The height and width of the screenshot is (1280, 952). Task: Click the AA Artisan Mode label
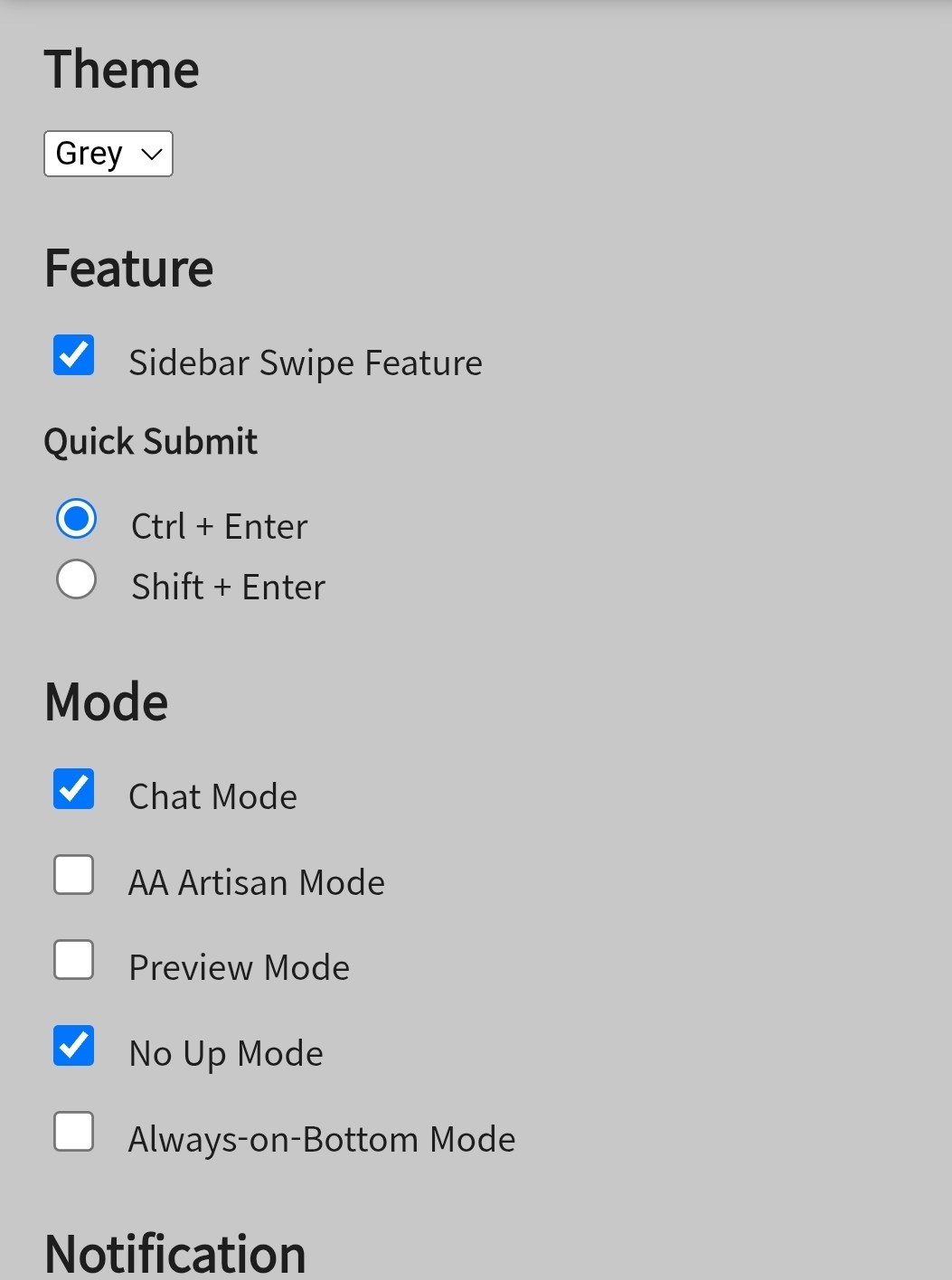[257, 883]
